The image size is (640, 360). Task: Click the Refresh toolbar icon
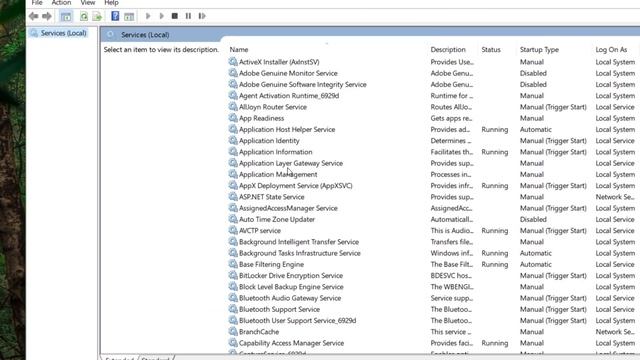pos(84,16)
